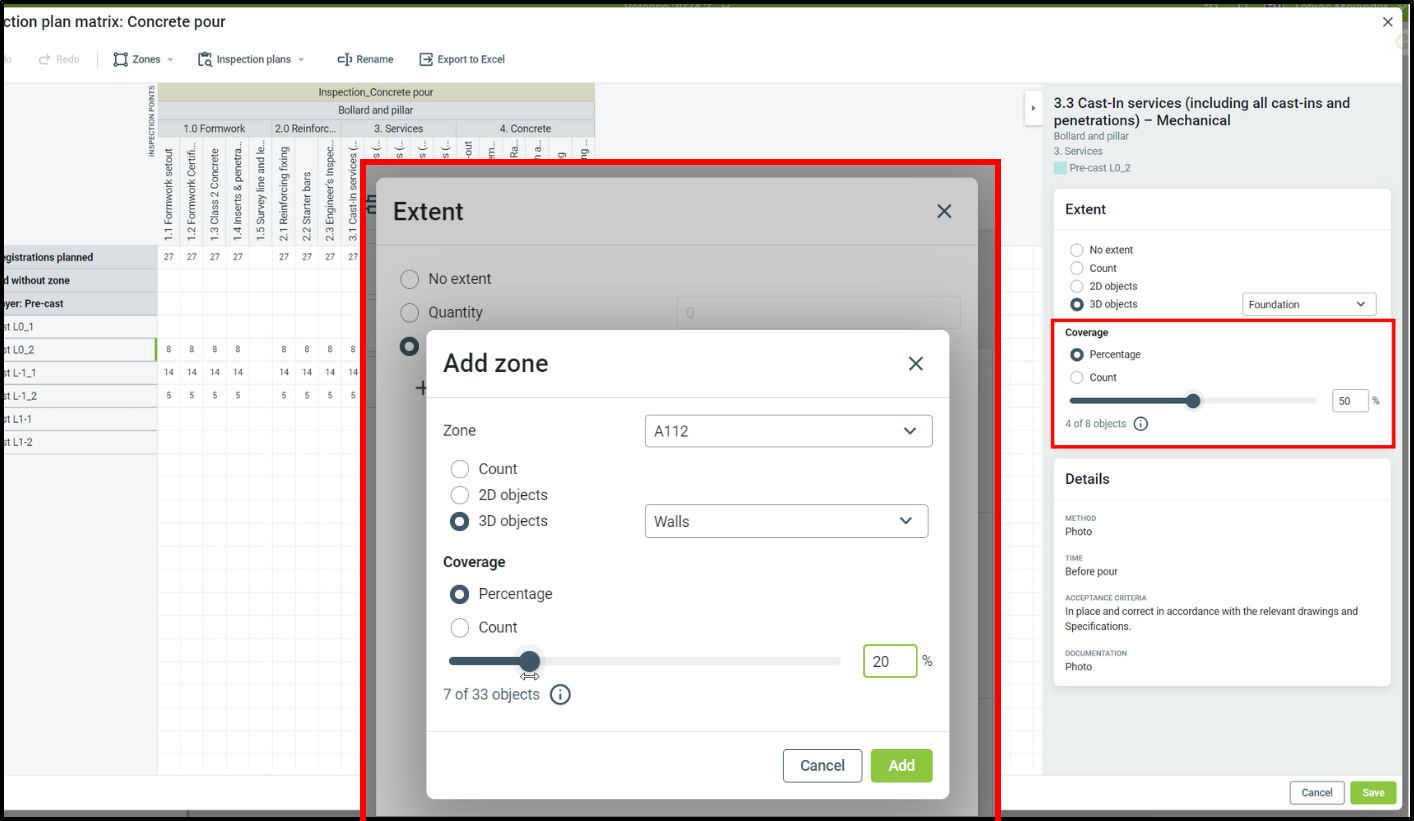1414x821 pixels.
Task: Select No extent in Extent dialog
Action: [409, 279]
